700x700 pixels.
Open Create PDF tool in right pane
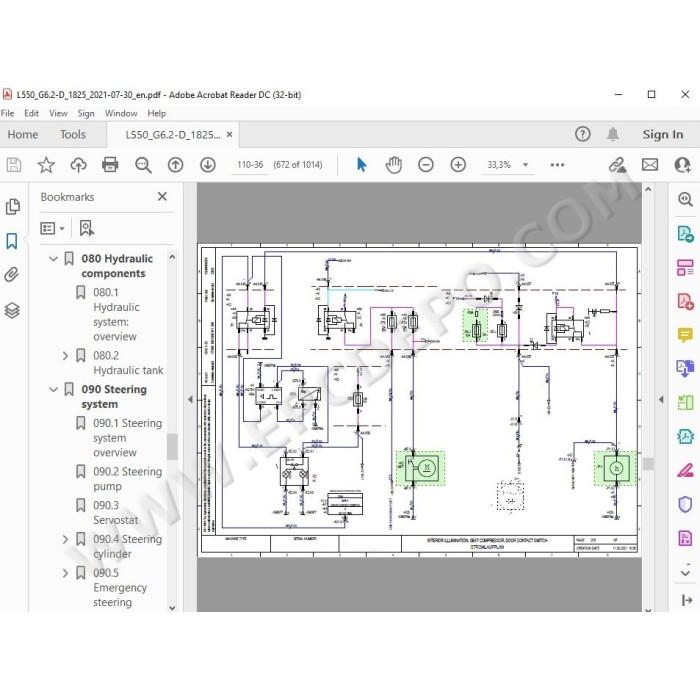click(685, 301)
